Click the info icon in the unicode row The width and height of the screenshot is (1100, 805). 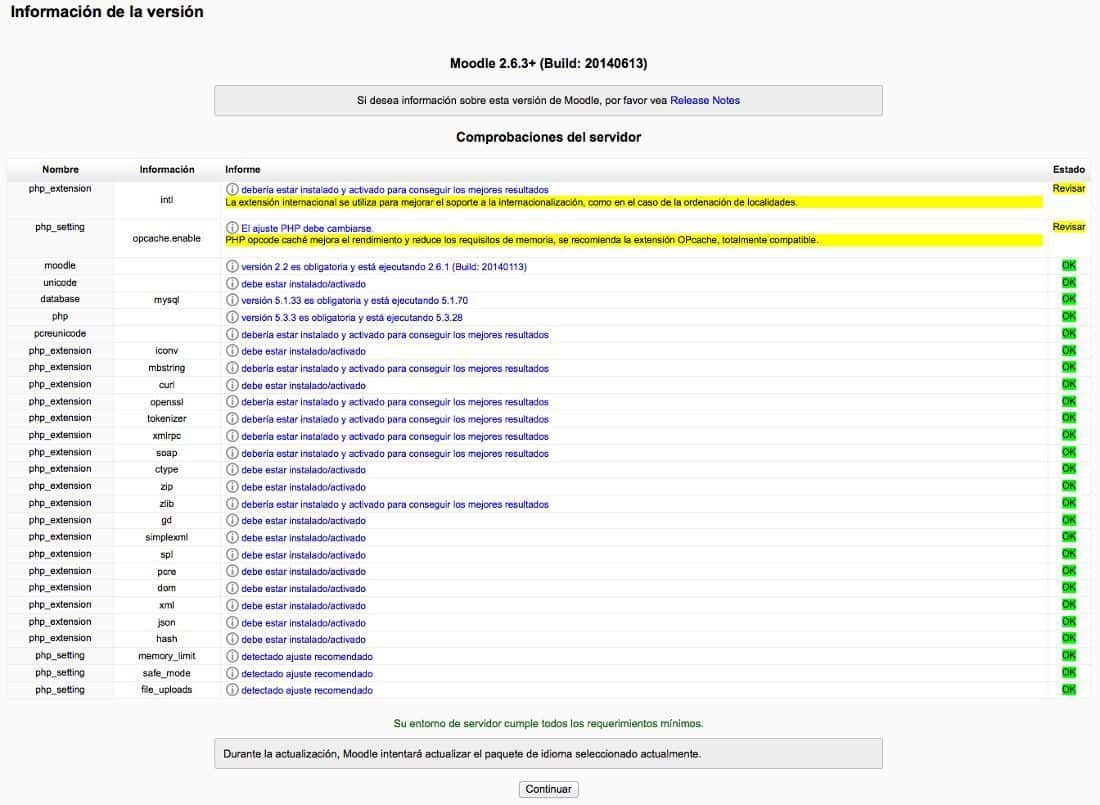(232, 284)
